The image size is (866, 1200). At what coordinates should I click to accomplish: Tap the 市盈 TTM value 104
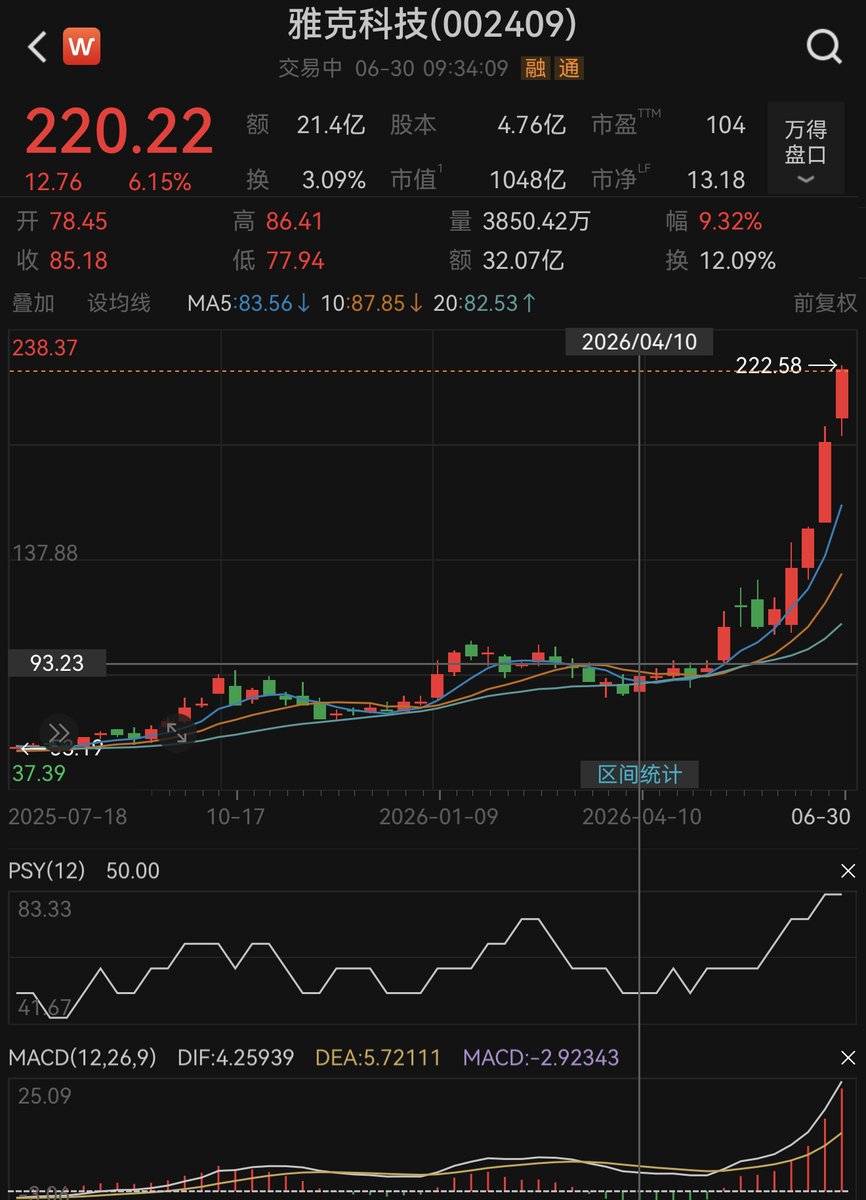(725, 125)
